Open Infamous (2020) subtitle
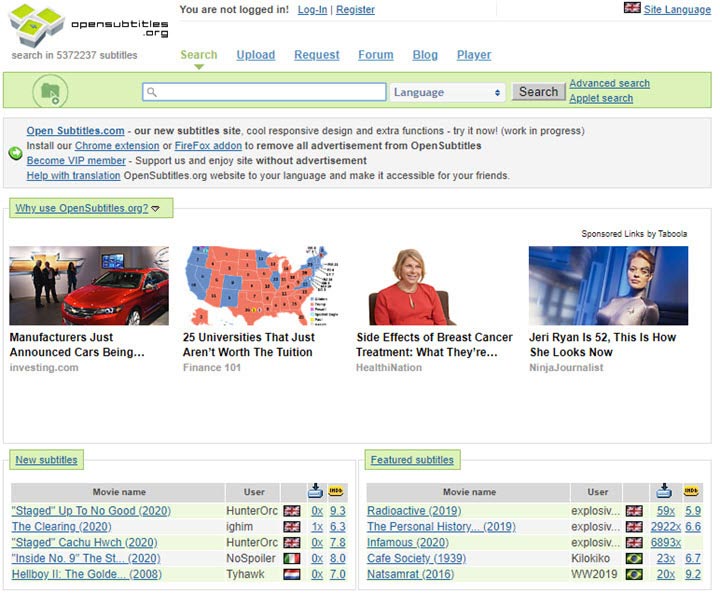Viewport: 720px width, 593px height. 408,542
